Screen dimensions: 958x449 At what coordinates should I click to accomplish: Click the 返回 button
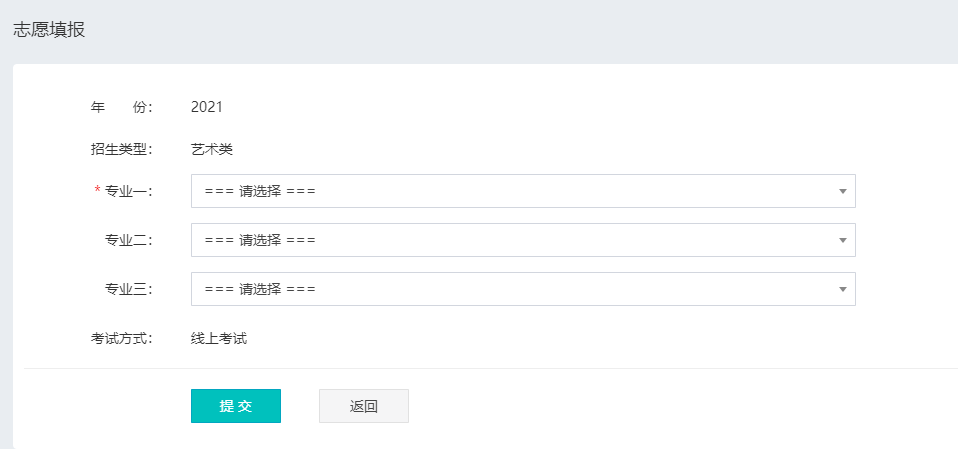click(363, 406)
